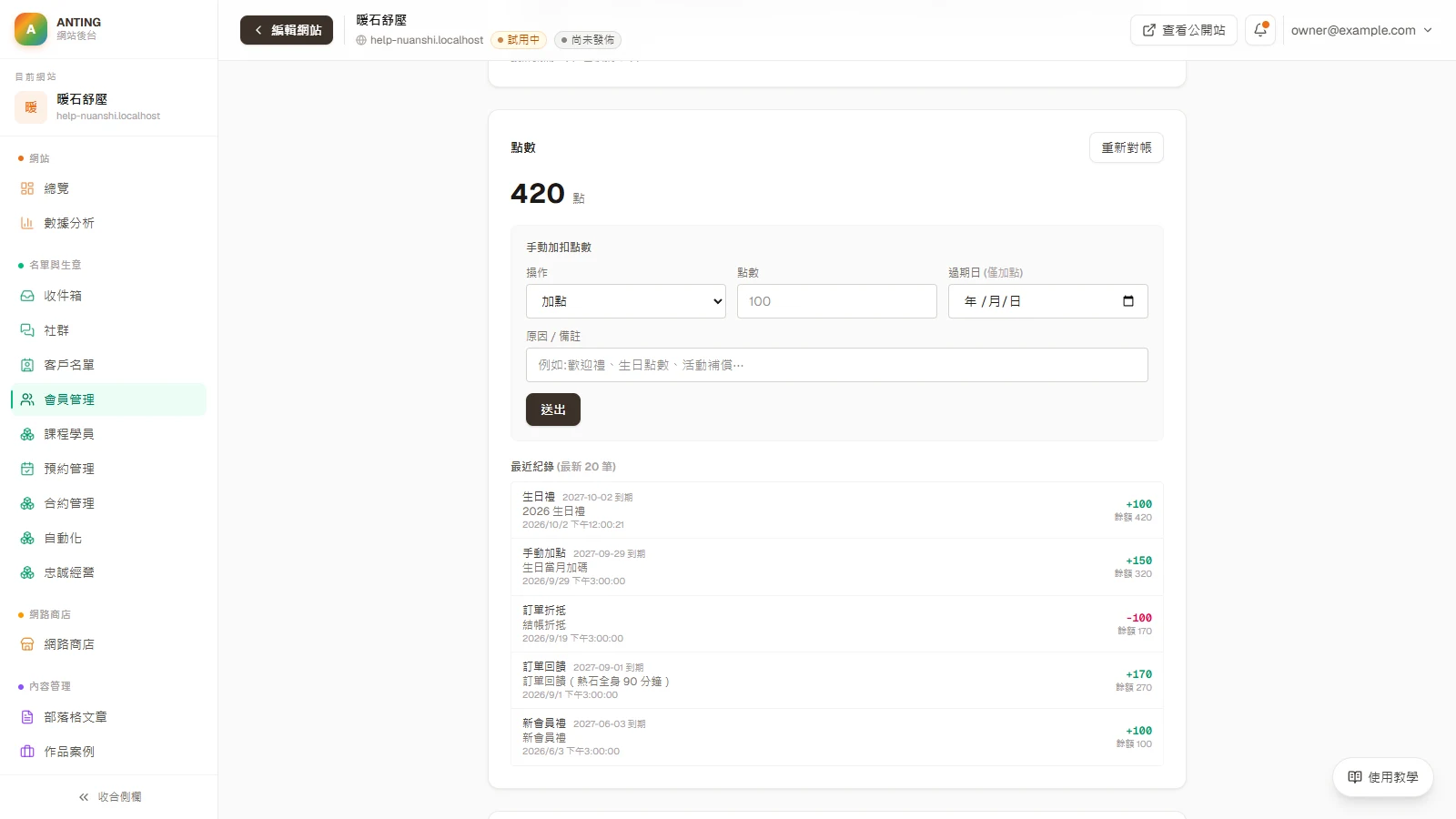Click 暖石舒壓 current site card
Image resolution: width=1456 pixels, height=819 pixels.
click(x=109, y=106)
